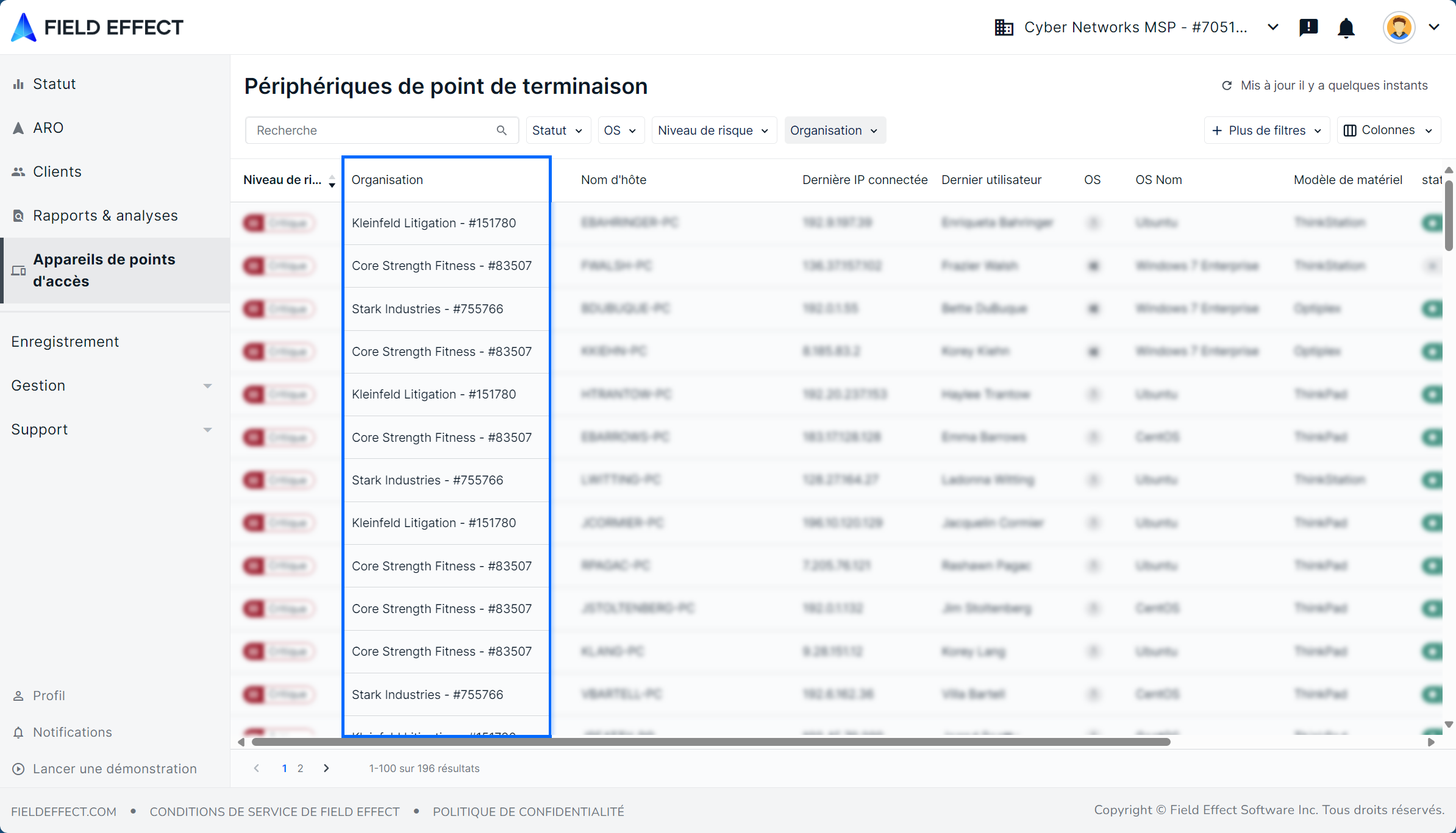
Task: Go to Clients in sidebar
Action: click(x=57, y=172)
